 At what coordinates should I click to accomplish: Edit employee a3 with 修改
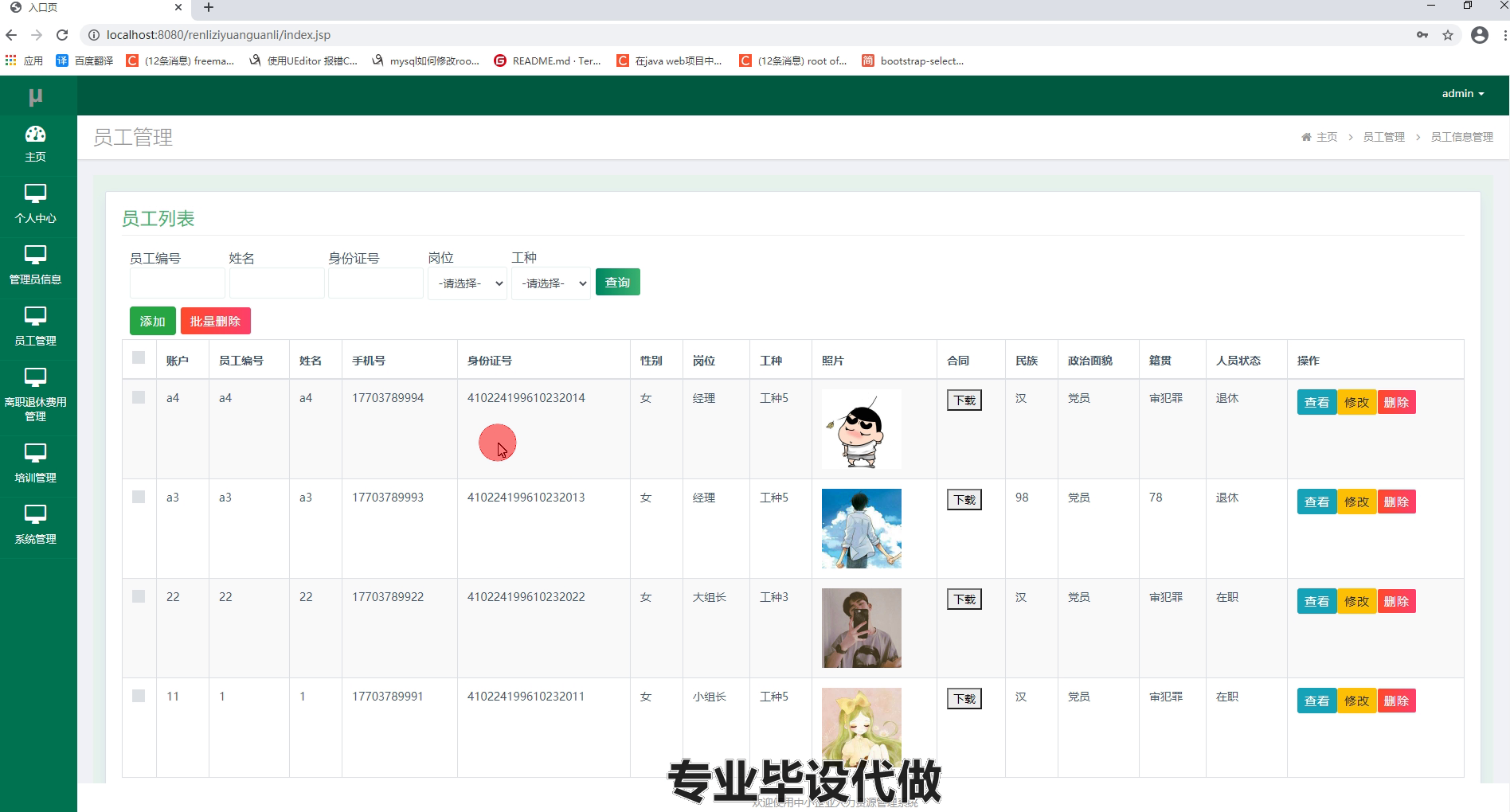click(1357, 502)
